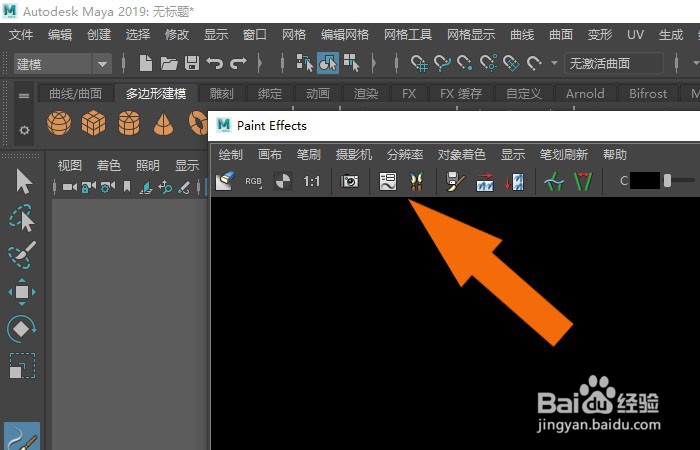Enable snap to curves magnet icon
This screenshot has height=450, width=700.
pyautogui.click(x=442, y=63)
